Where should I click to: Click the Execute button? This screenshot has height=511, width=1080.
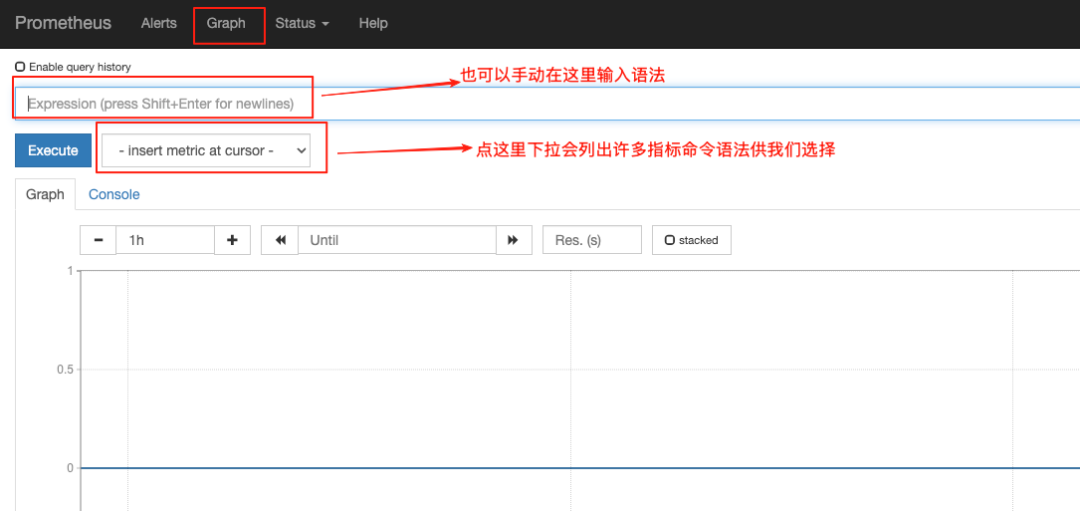tap(53, 151)
